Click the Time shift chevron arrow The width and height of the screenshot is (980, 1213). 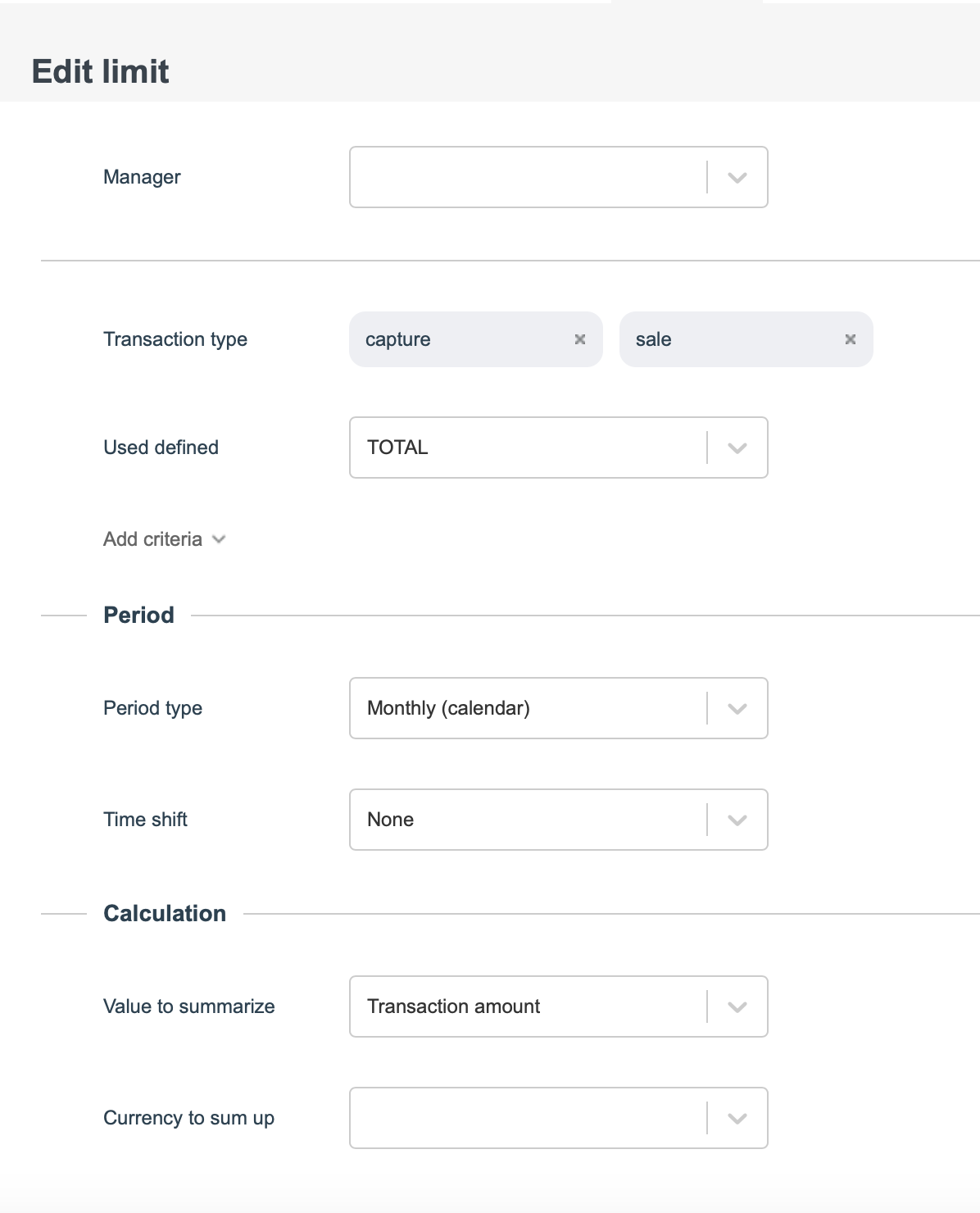pyautogui.click(x=737, y=820)
